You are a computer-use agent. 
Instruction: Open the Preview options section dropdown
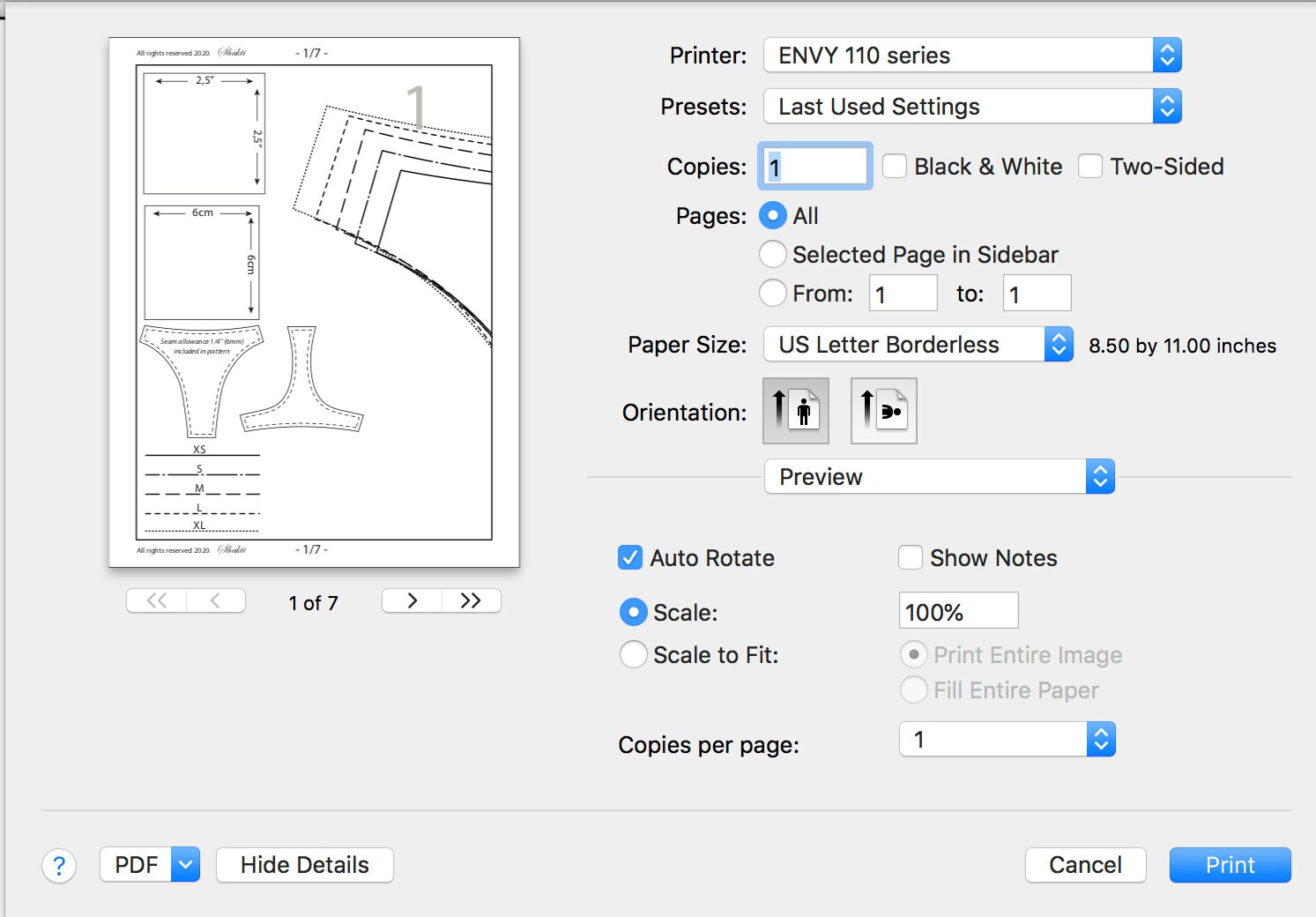click(x=940, y=477)
